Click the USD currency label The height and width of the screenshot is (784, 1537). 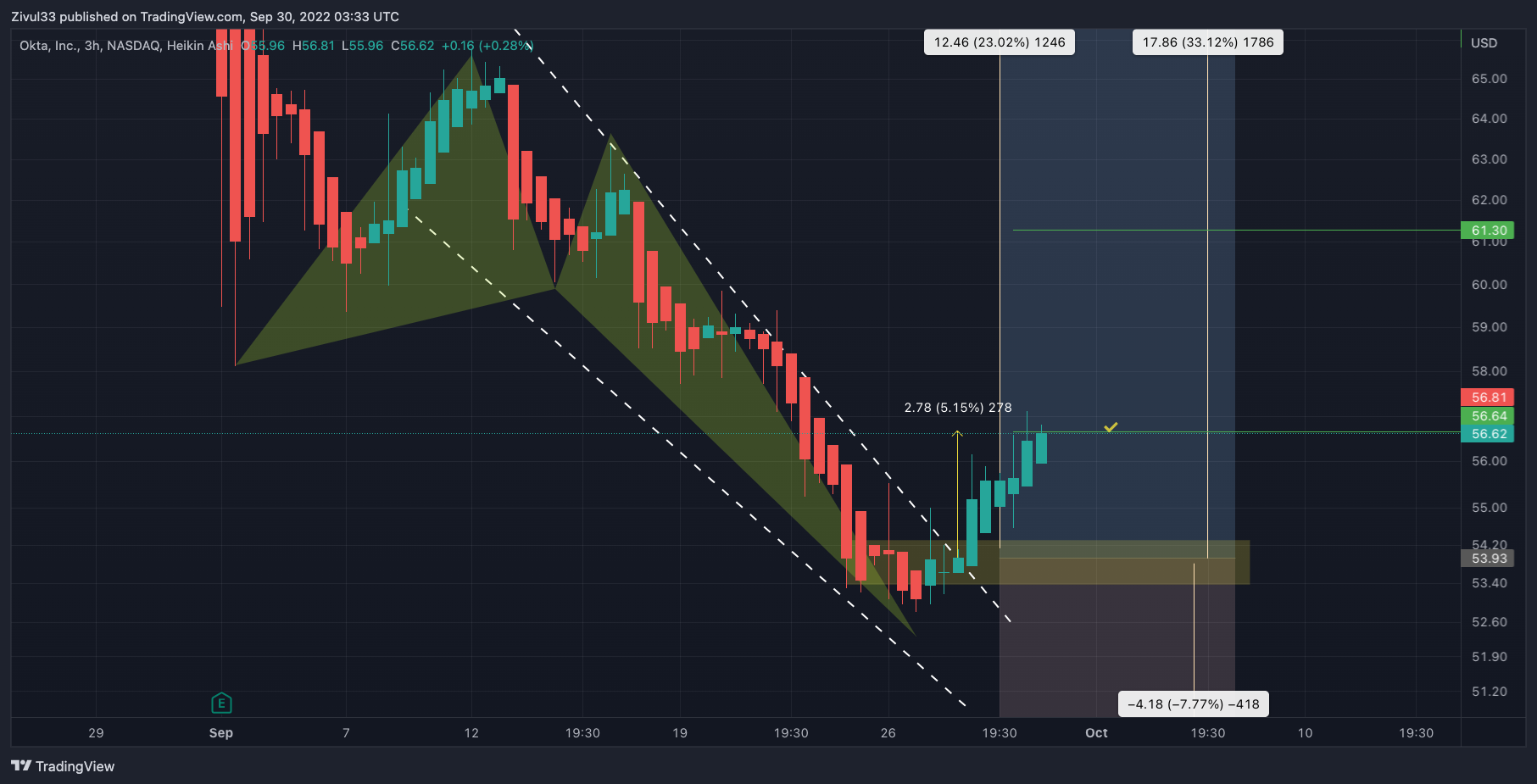1484,43
